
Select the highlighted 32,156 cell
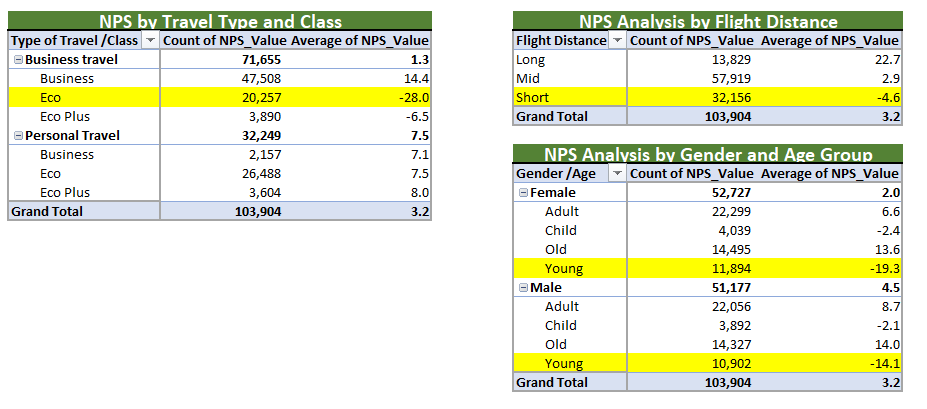tap(731, 98)
